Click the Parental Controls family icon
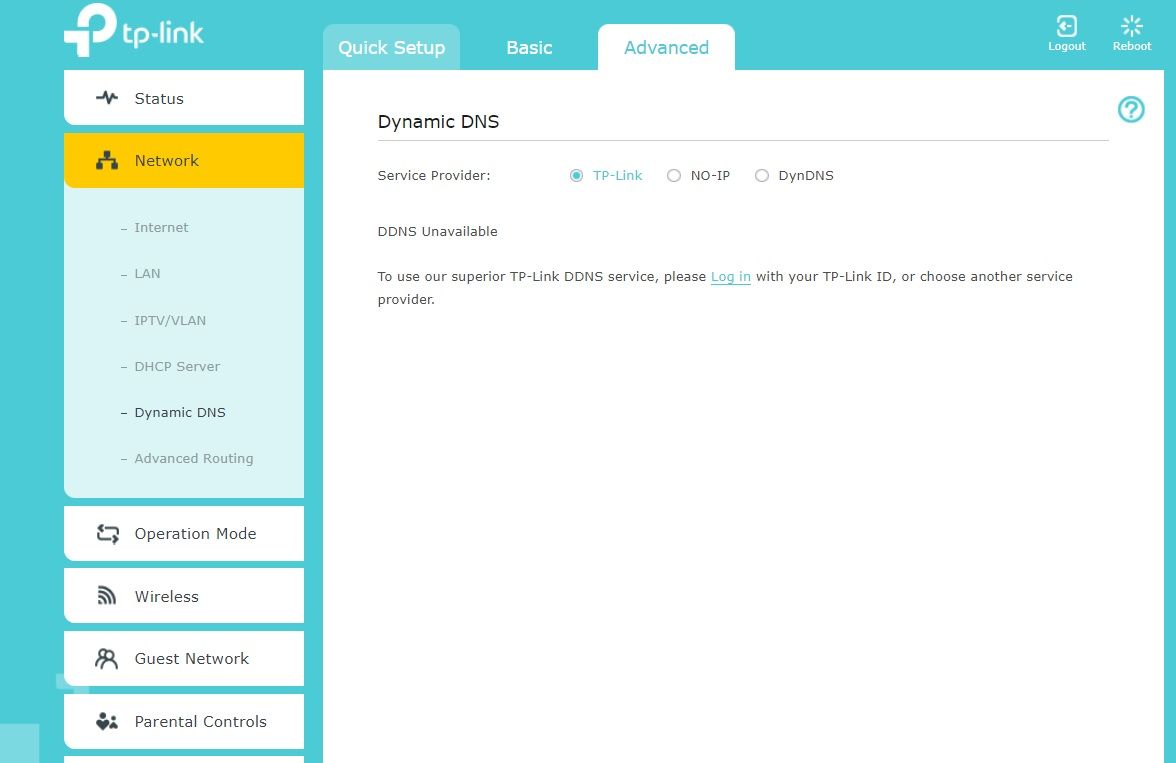This screenshot has width=1176, height=763. pyautogui.click(x=107, y=721)
